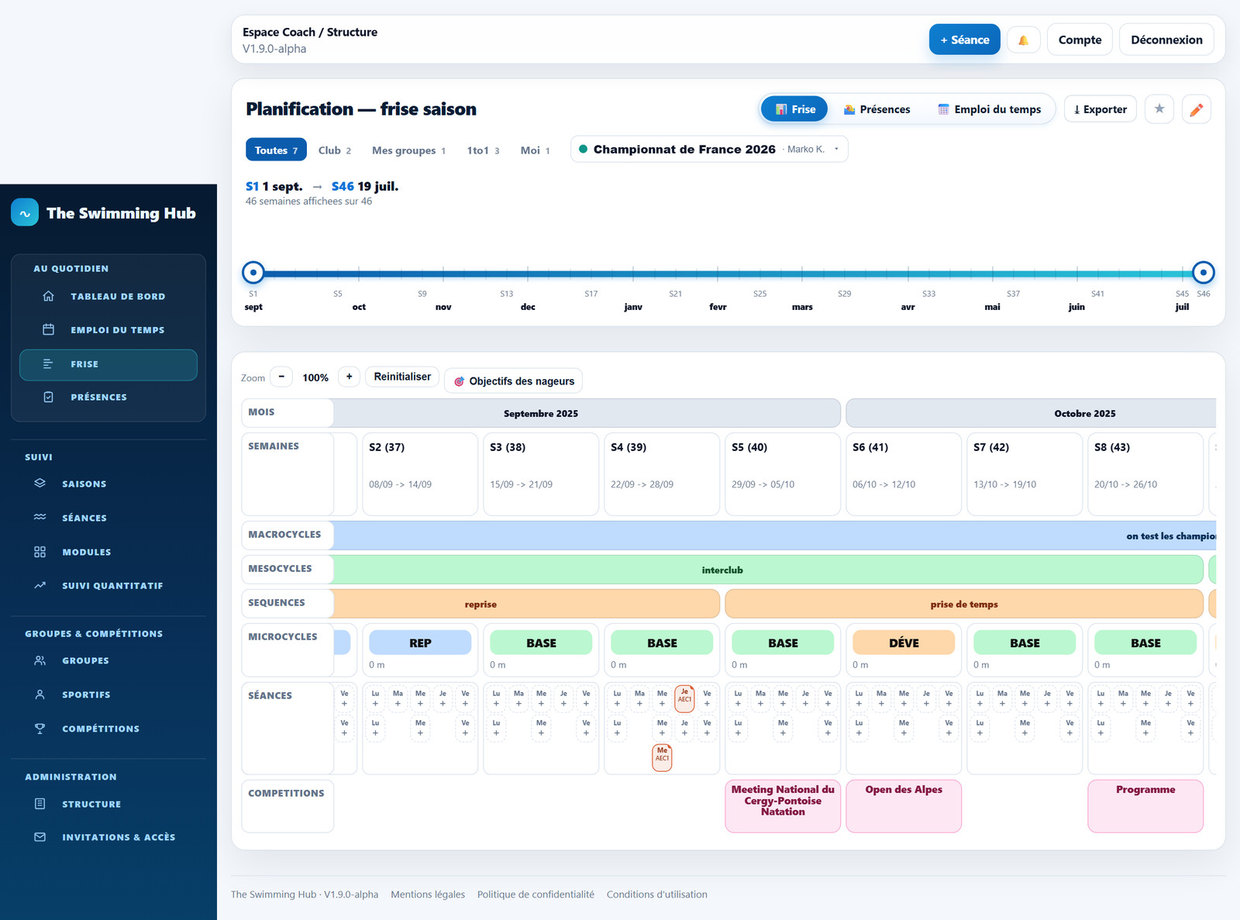
Task: Click the + Séance button
Action: (x=964, y=40)
